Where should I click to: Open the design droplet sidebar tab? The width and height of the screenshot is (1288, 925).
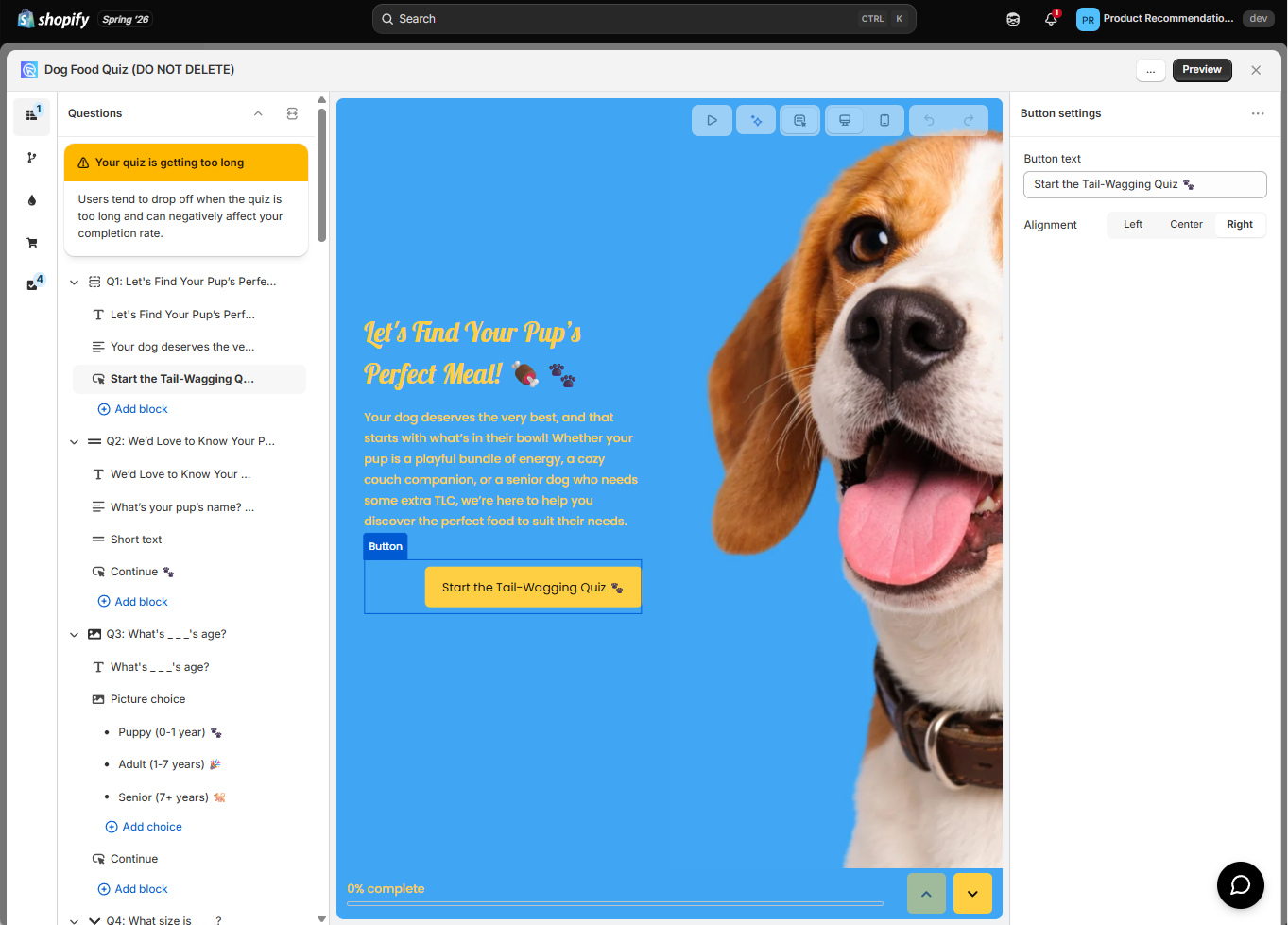[x=31, y=200]
